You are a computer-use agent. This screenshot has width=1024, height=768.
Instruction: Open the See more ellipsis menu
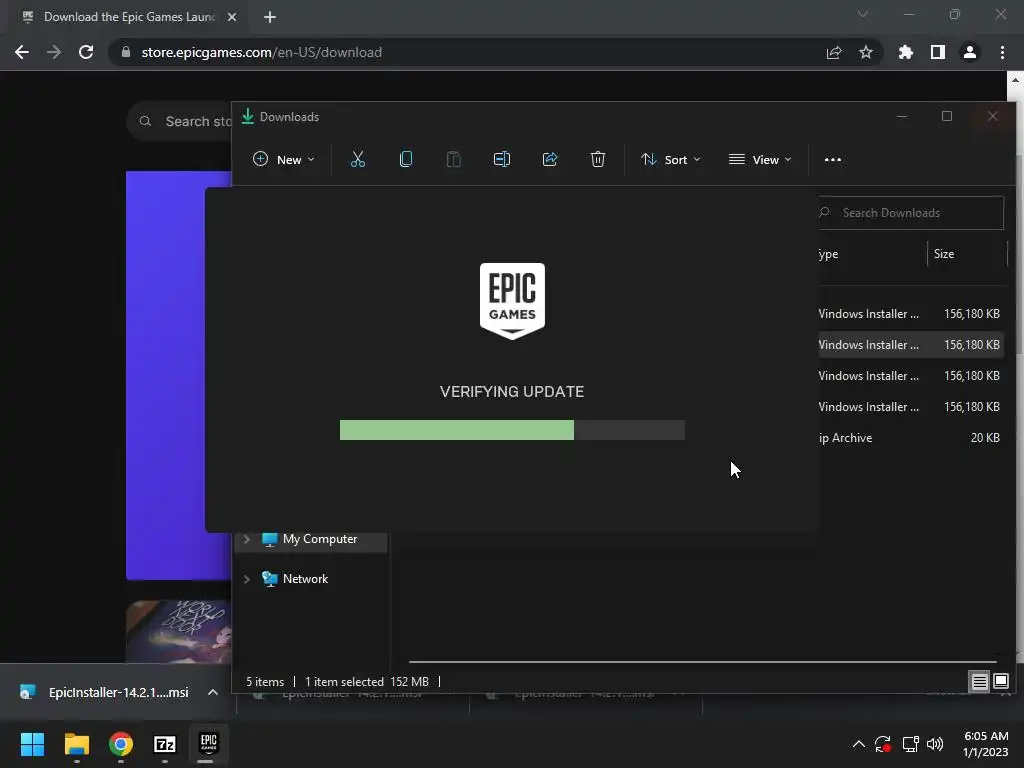point(833,159)
